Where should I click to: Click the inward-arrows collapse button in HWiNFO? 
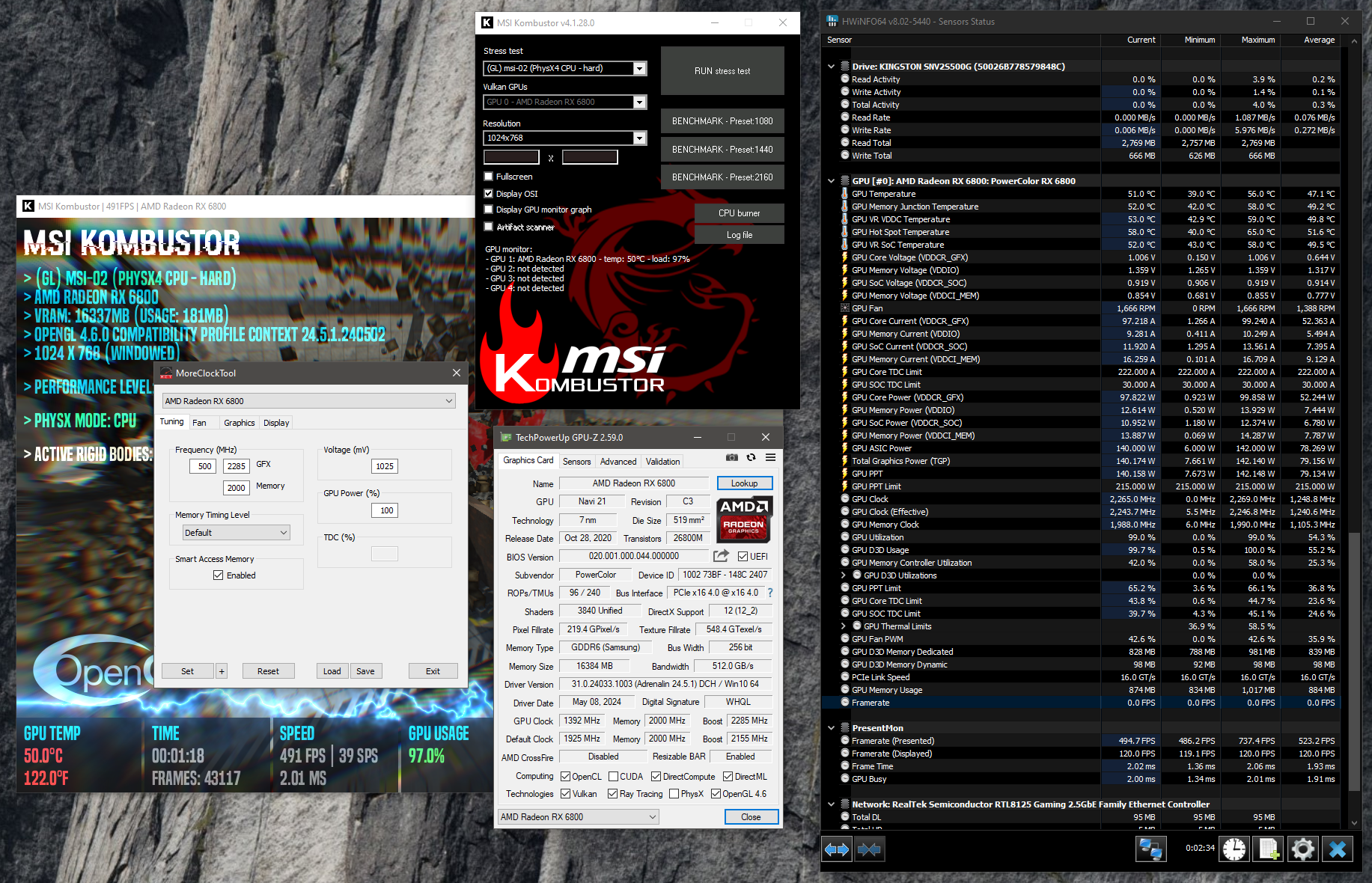point(869,849)
